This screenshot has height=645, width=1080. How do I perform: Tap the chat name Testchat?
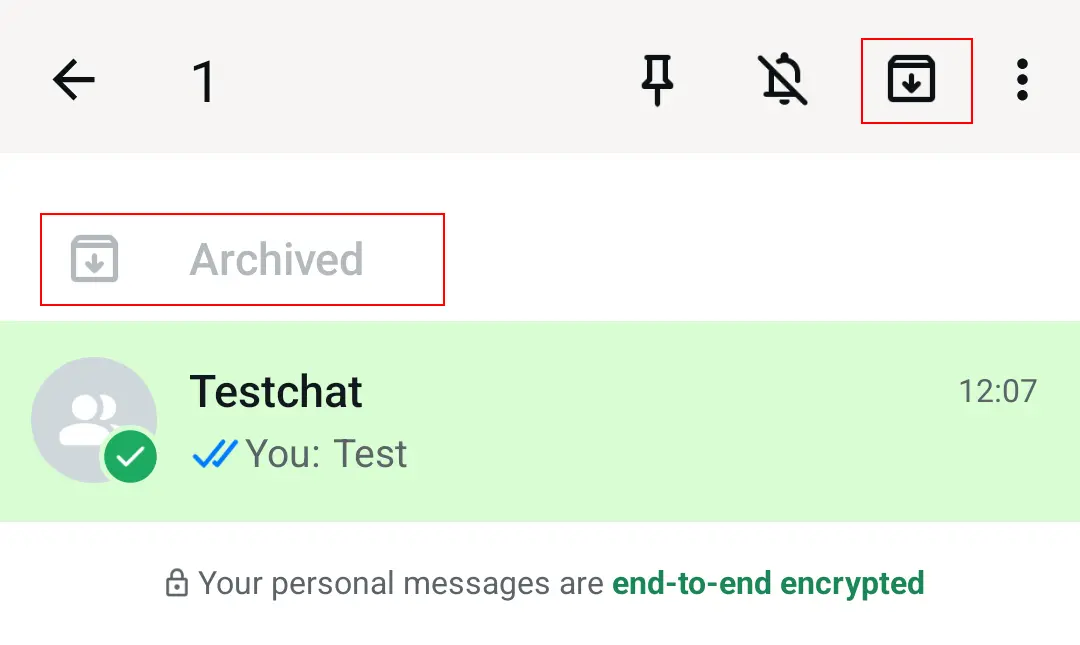pos(276,392)
